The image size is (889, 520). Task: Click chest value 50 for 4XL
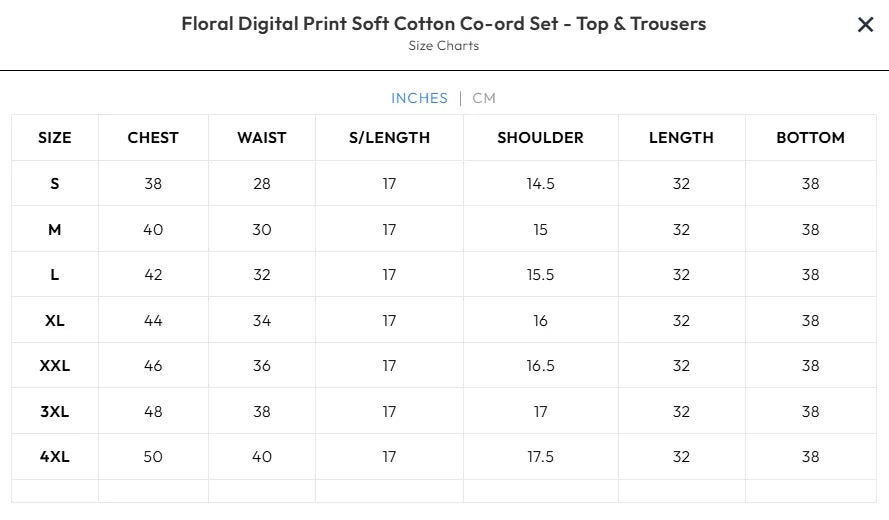[153, 457]
